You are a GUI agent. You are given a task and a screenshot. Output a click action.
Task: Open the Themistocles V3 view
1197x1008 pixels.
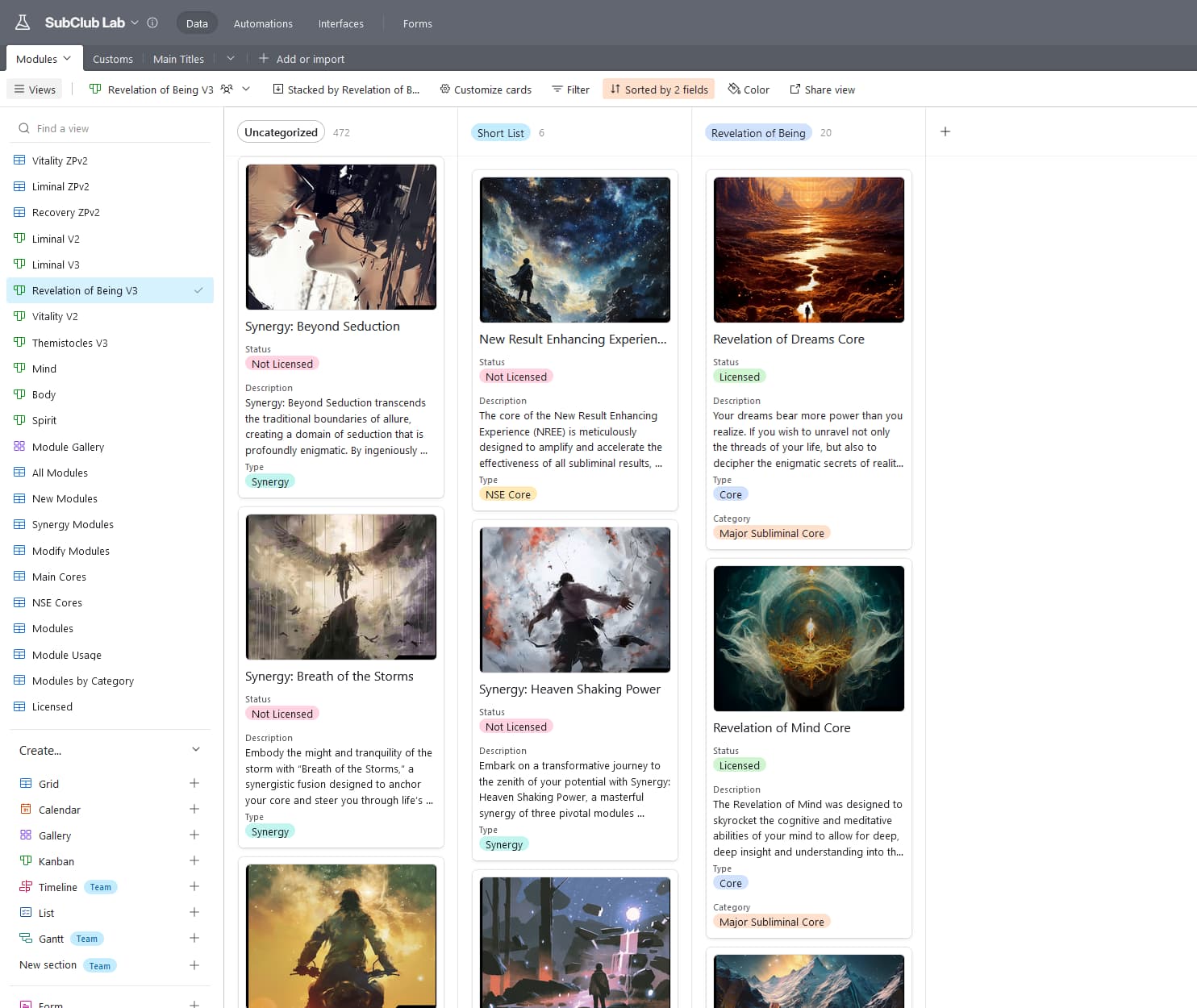[110, 343]
